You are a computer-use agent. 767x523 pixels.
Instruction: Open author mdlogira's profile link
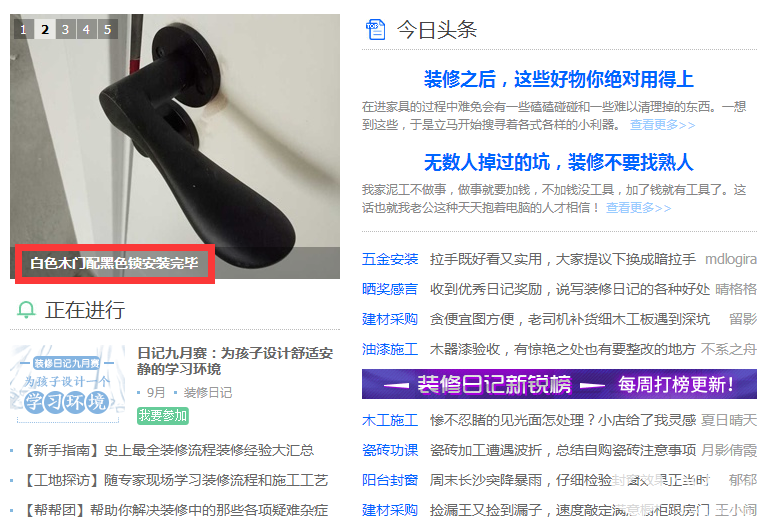[x=731, y=259]
